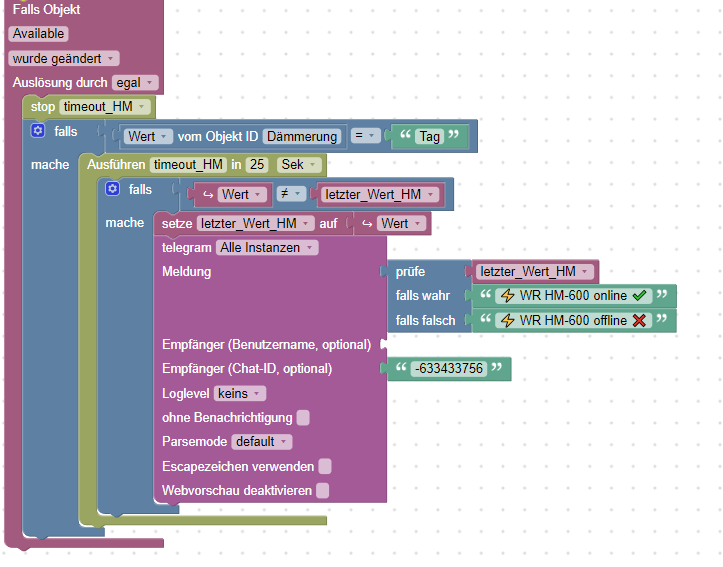Enable Escapezeichen verwenden checkbox
This screenshot has height=567, width=723.
pyautogui.click(x=325, y=466)
